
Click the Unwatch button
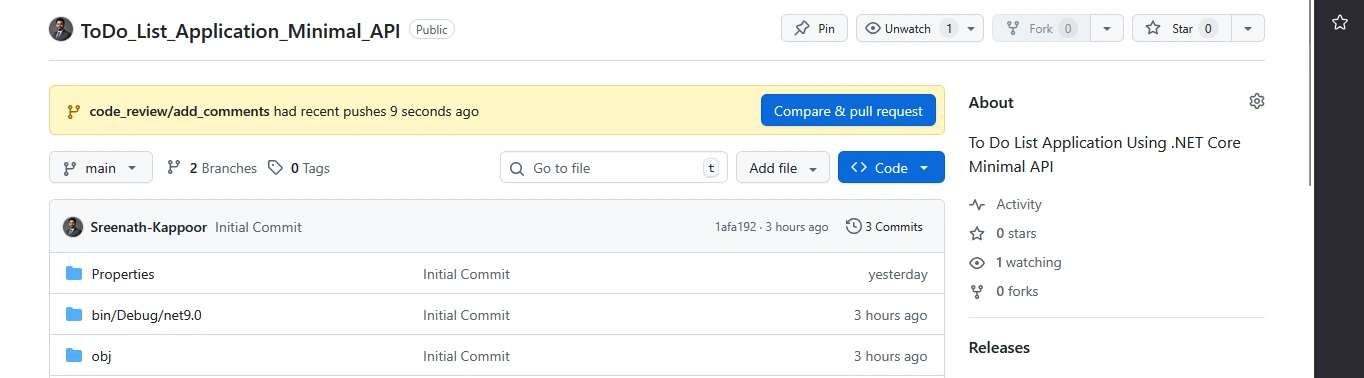point(909,28)
